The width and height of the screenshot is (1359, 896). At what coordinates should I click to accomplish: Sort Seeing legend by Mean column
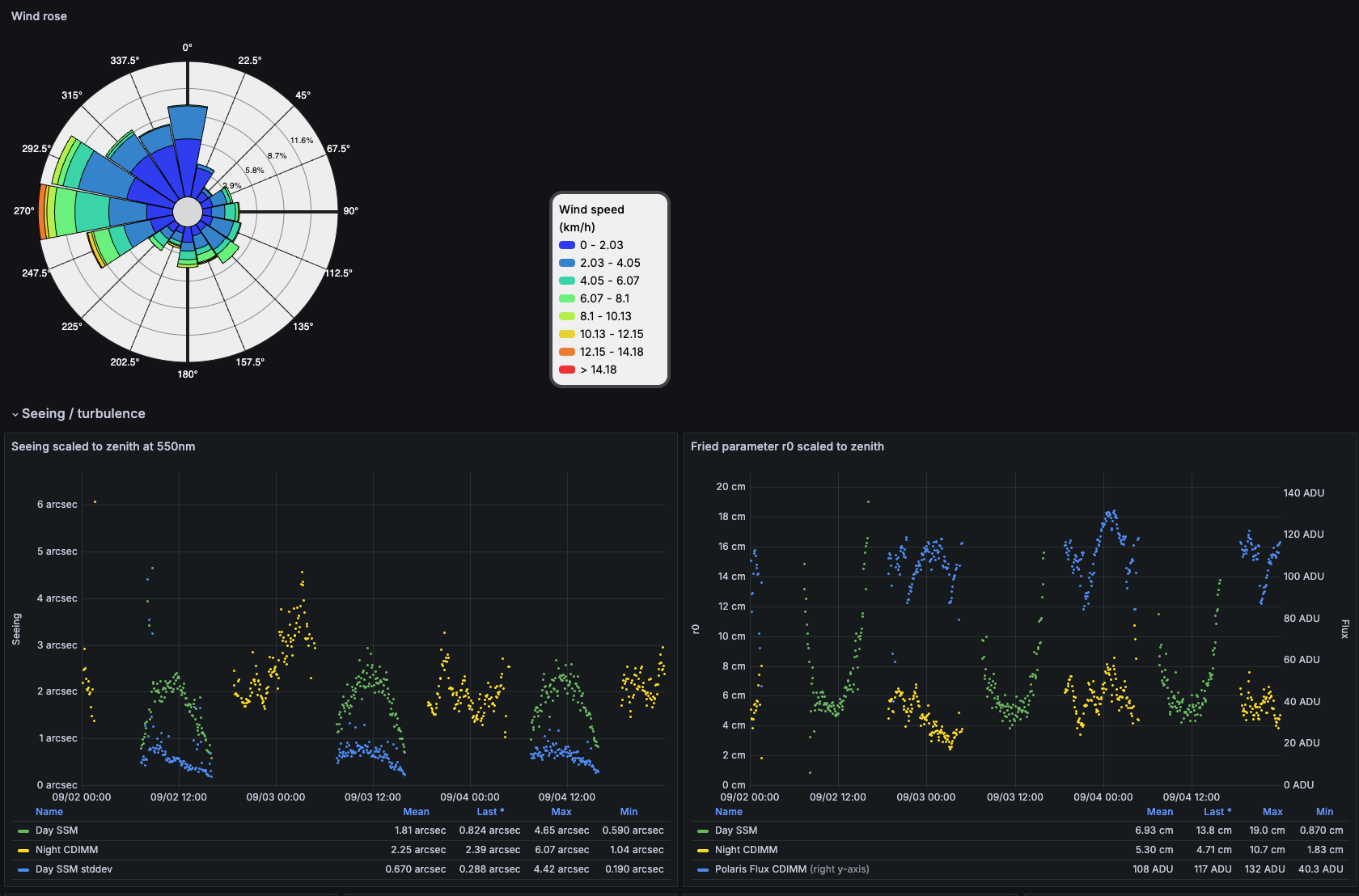coord(416,811)
